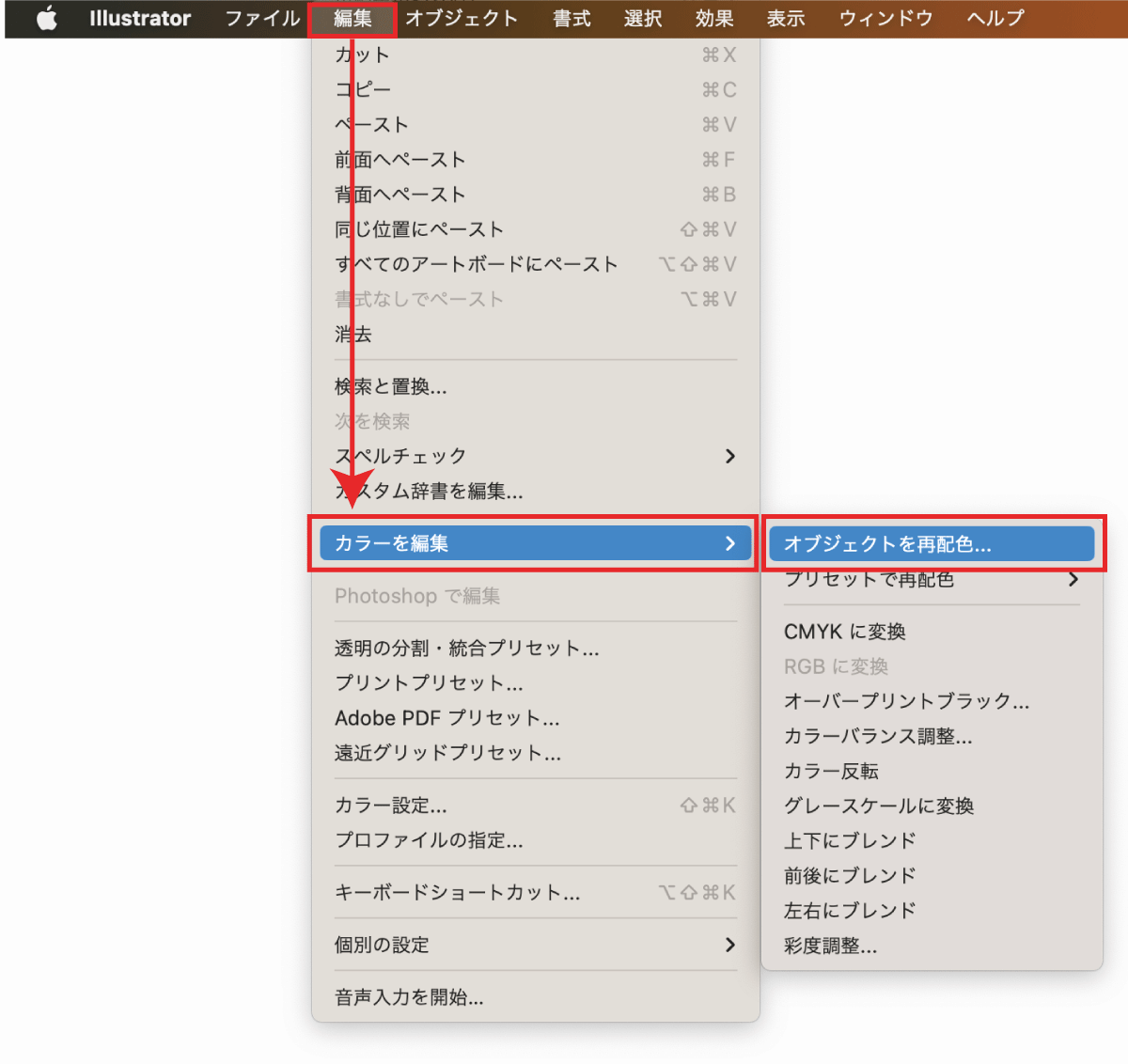Open Adobe PDF プリセット...
The height and width of the screenshot is (1064, 1128).
(x=536, y=718)
